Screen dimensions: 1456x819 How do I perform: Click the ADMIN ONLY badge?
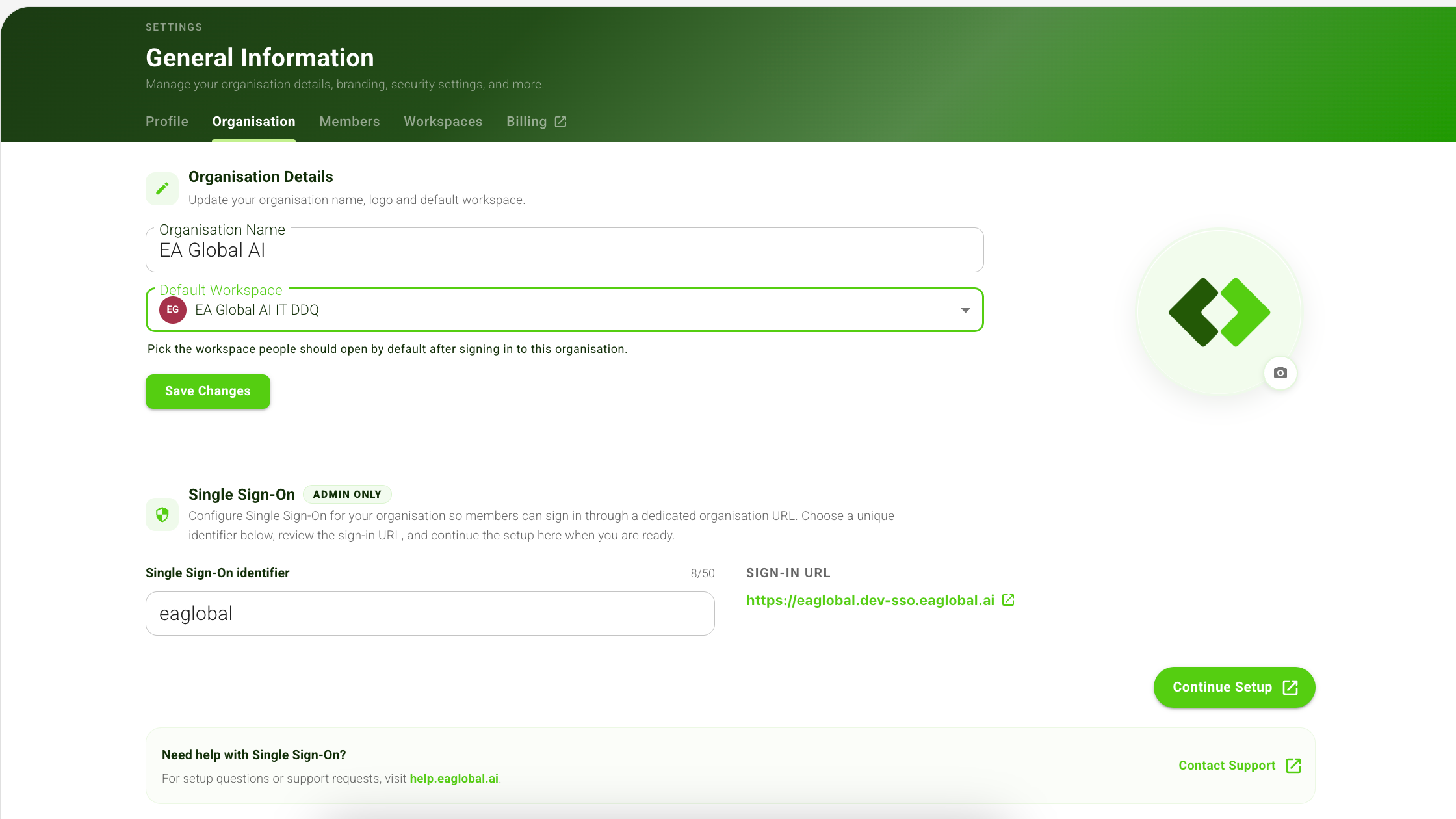coord(347,495)
